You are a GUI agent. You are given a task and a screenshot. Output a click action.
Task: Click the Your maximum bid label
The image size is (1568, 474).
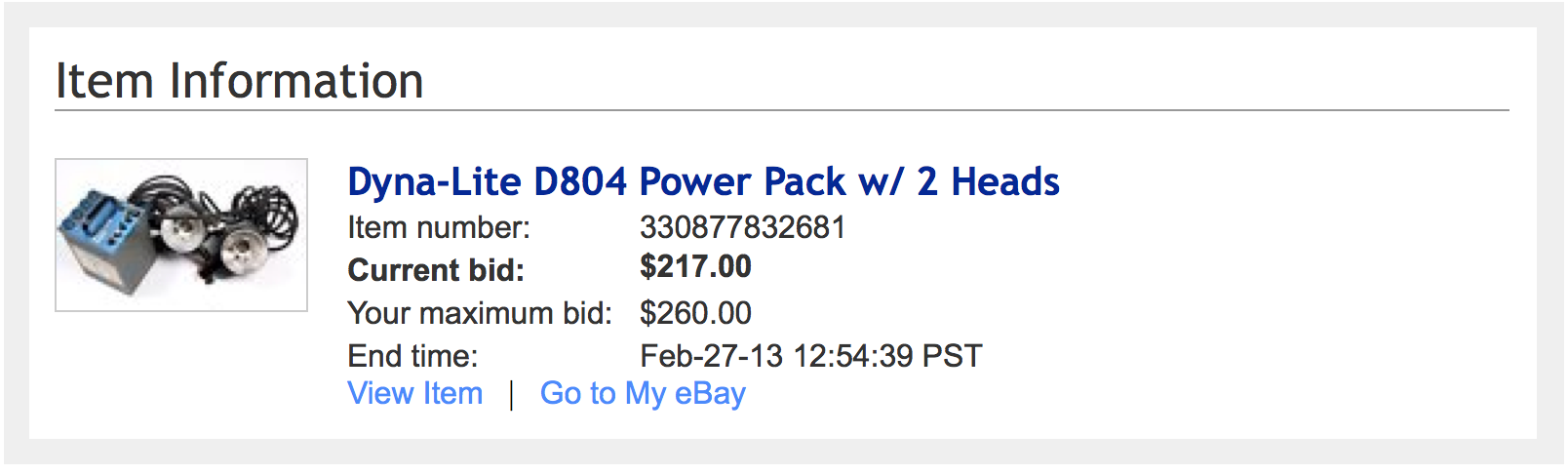(480, 313)
